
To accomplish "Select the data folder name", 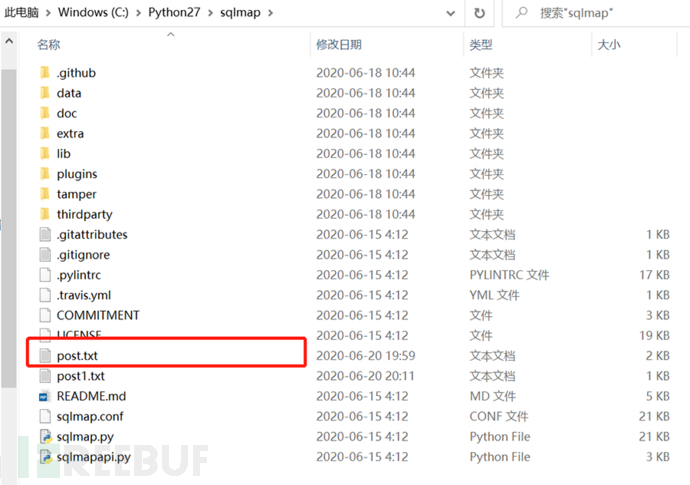I will click(x=69, y=93).
